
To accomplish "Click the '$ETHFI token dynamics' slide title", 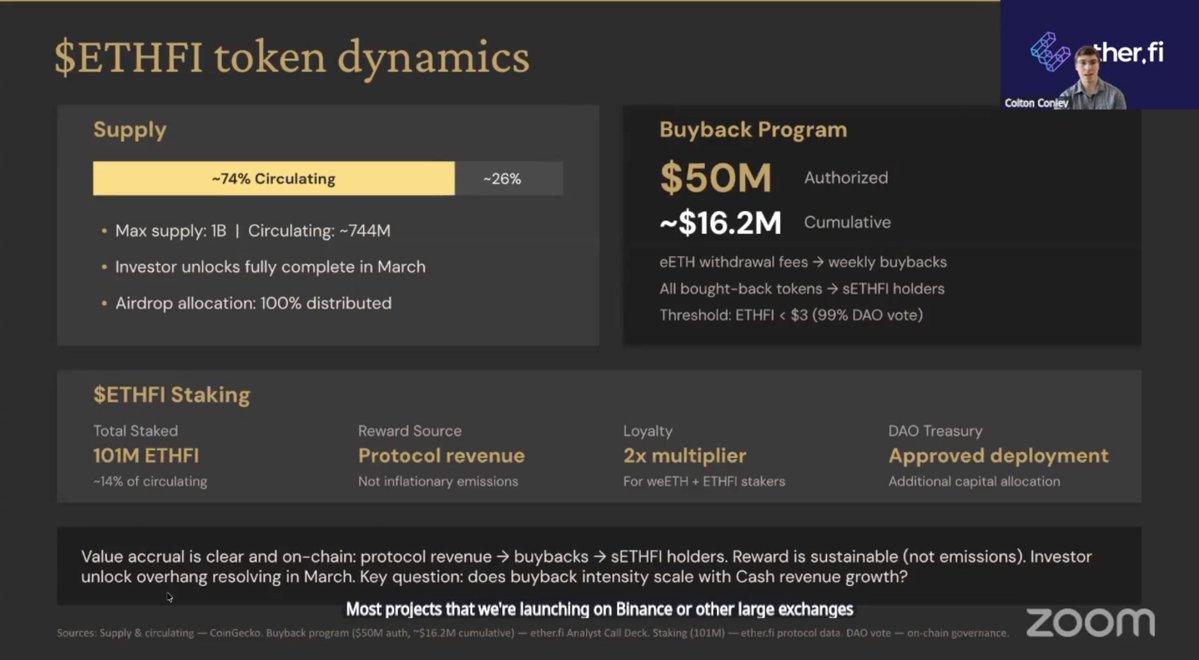I will (291, 57).
